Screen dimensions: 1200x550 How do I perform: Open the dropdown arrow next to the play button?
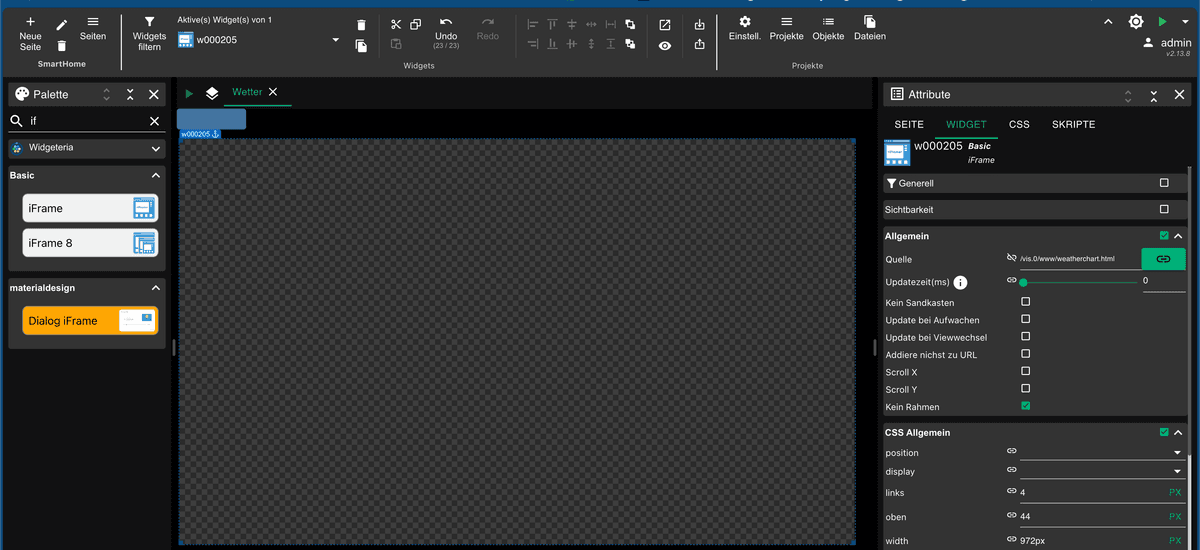click(1185, 22)
